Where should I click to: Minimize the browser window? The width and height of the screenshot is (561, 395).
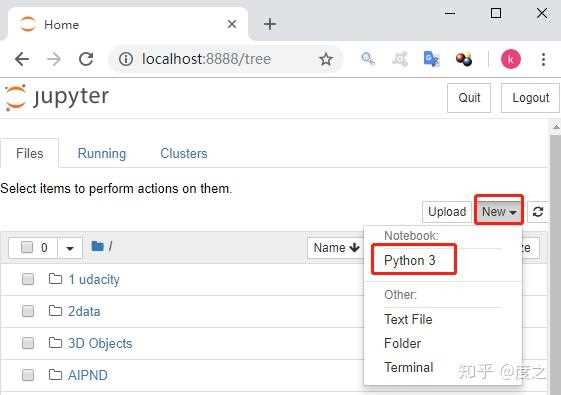(x=450, y=13)
